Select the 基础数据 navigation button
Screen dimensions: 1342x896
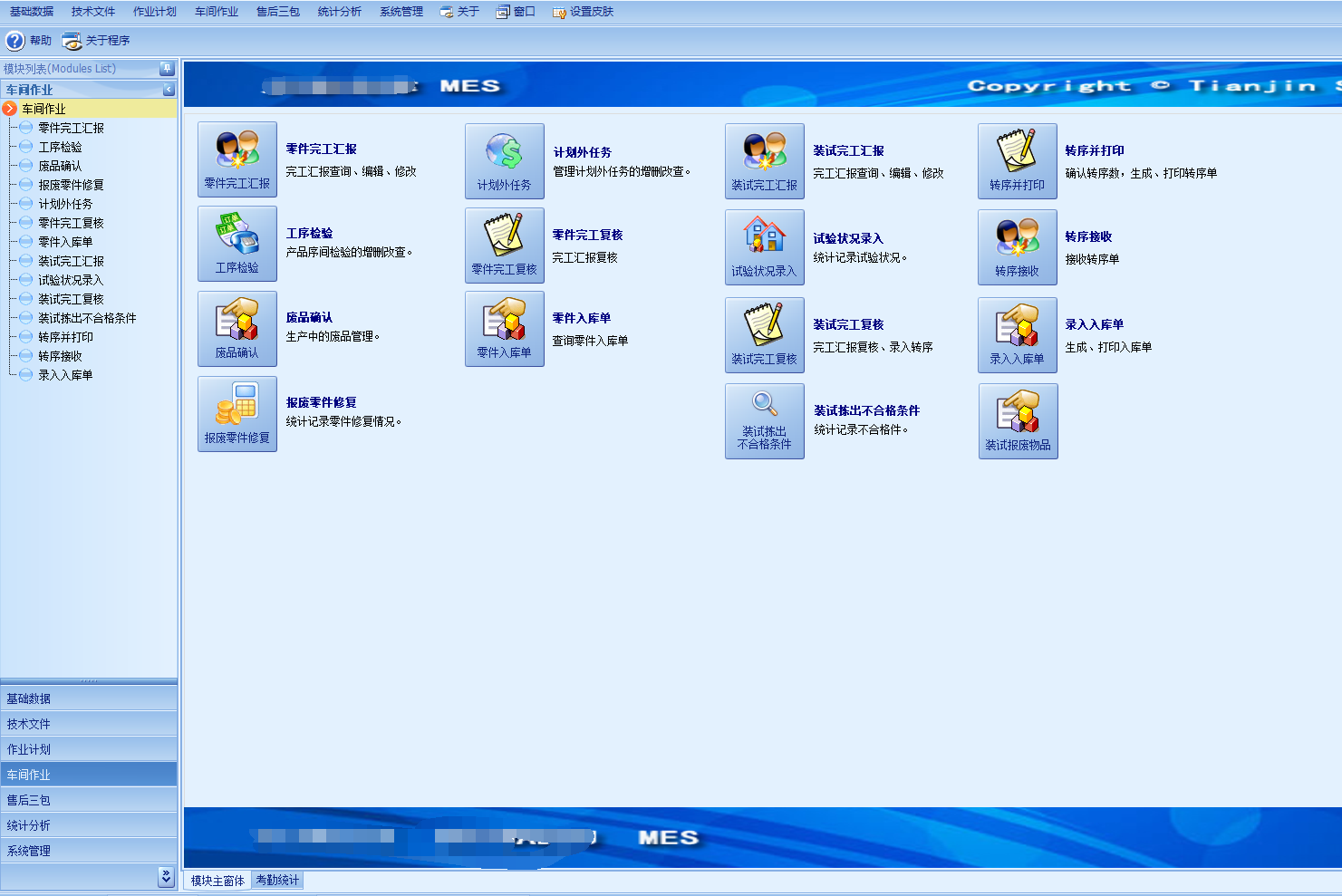tap(89, 698)
